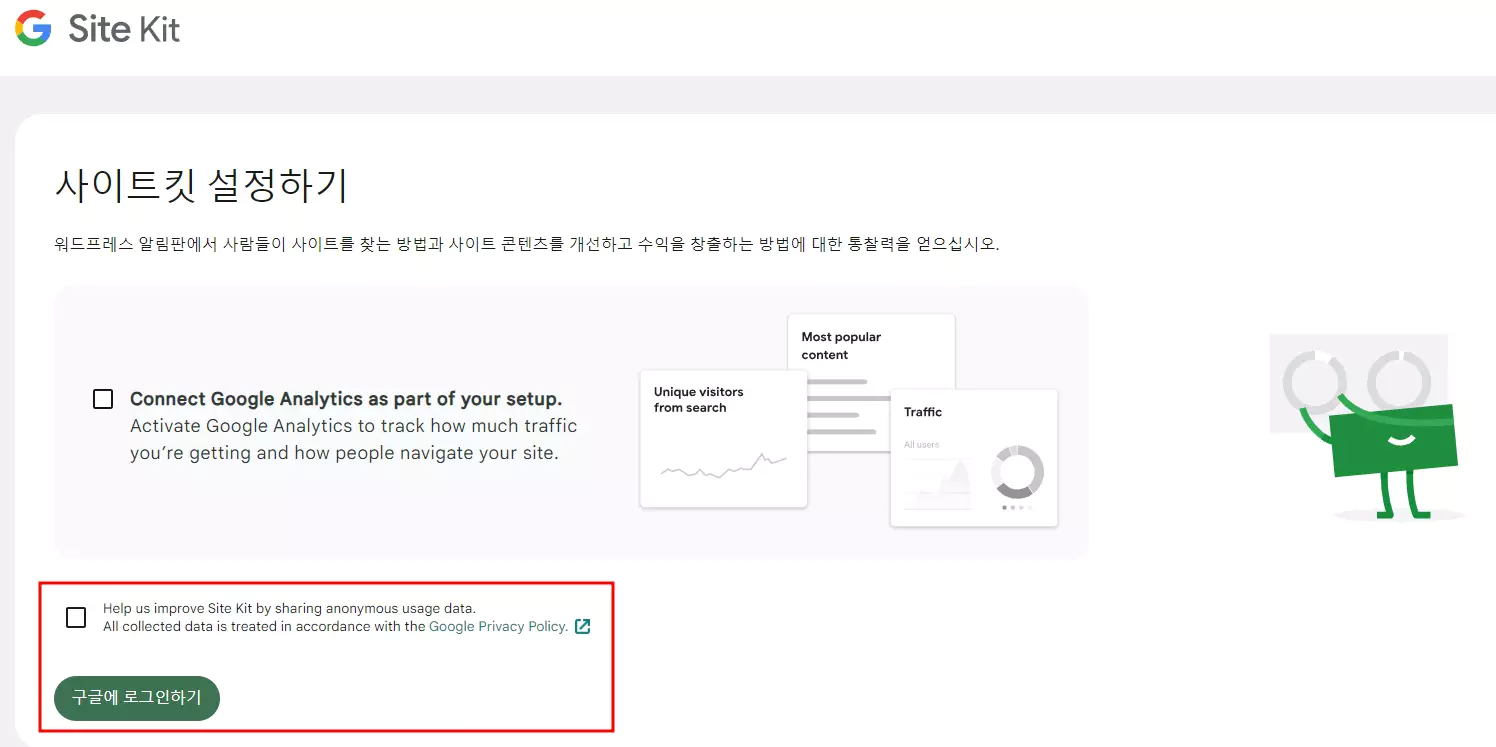Open the Google Privacy Policy external-link icon

[583, 627]
